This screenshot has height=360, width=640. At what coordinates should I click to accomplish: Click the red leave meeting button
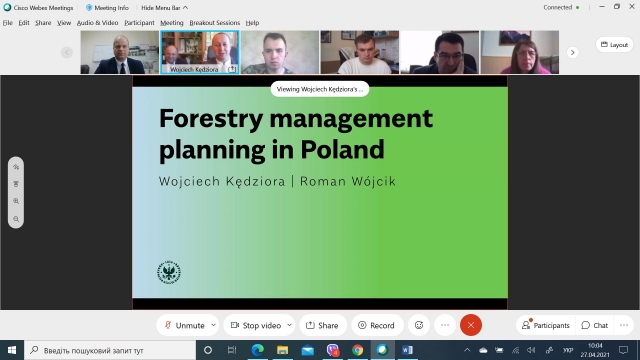tap(471, 325)
